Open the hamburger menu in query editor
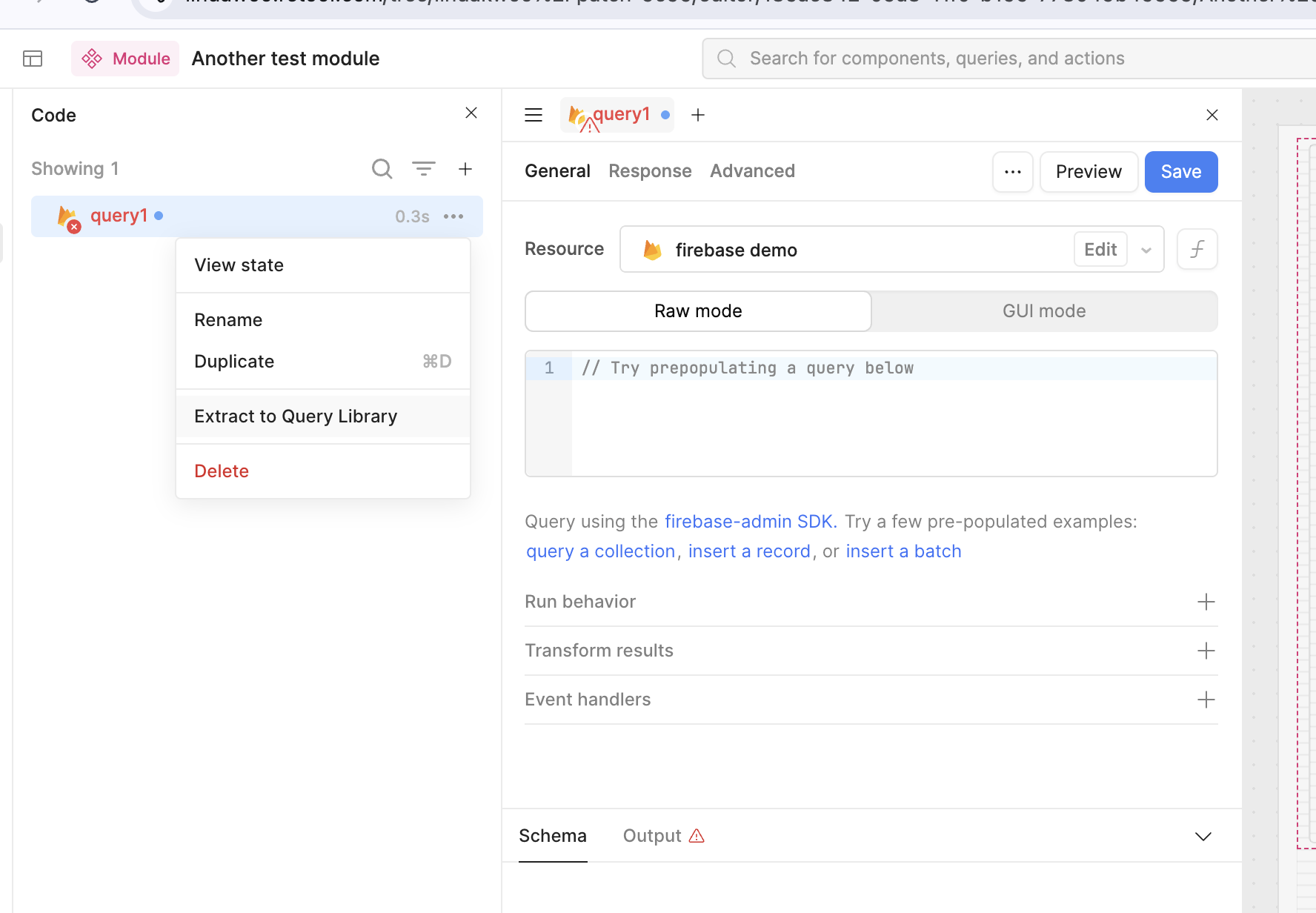 coord(534,115)
